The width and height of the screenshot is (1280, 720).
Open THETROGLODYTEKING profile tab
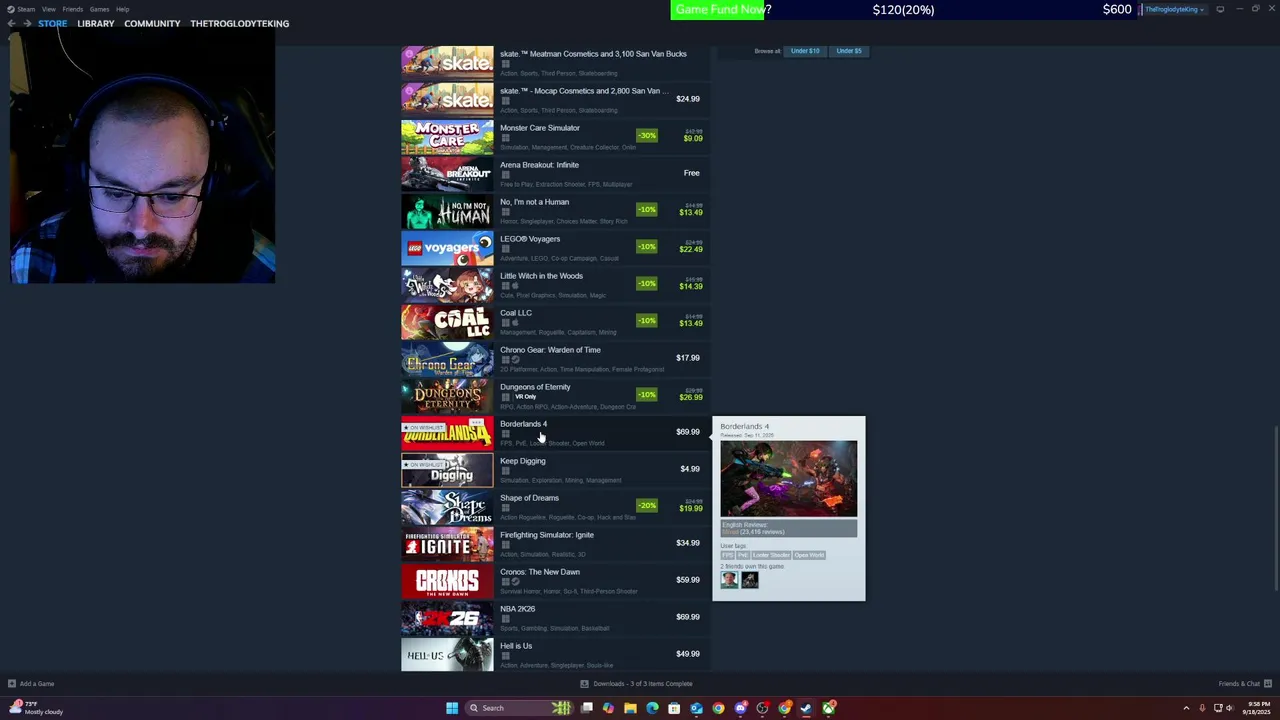pyautogui.click(x=239, y=23)
